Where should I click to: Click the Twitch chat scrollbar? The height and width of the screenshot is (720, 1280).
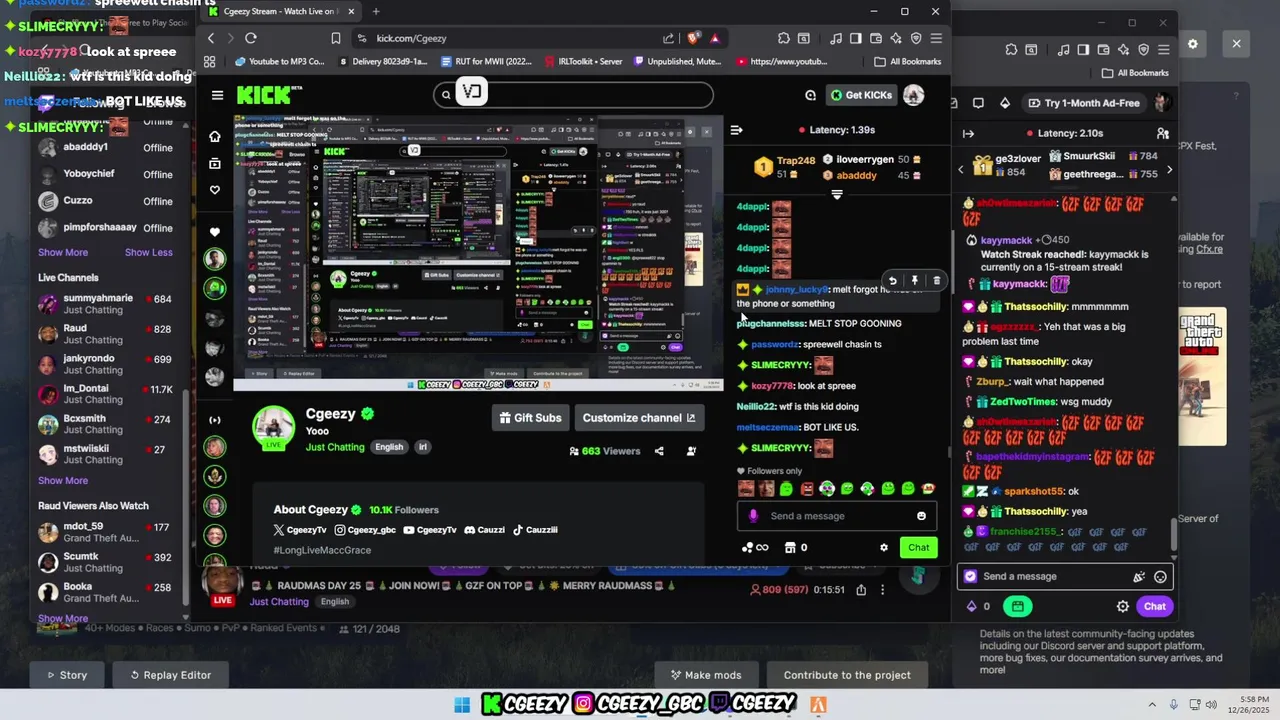[x=1174, y=532]
